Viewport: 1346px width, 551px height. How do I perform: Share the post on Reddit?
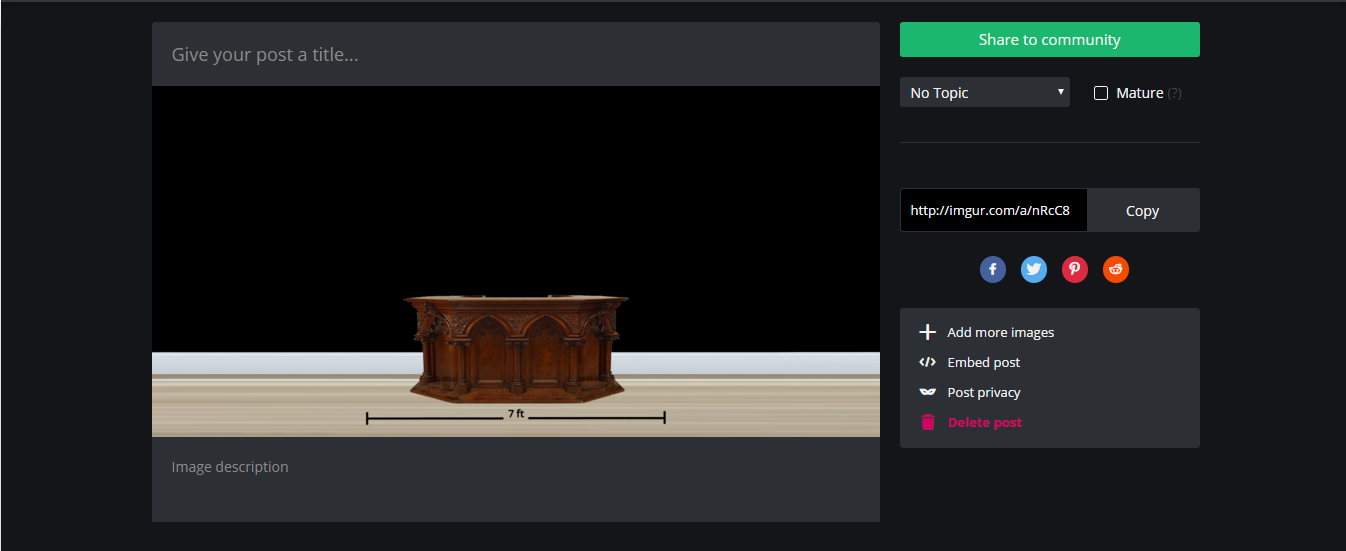[x=1116, y=270]
